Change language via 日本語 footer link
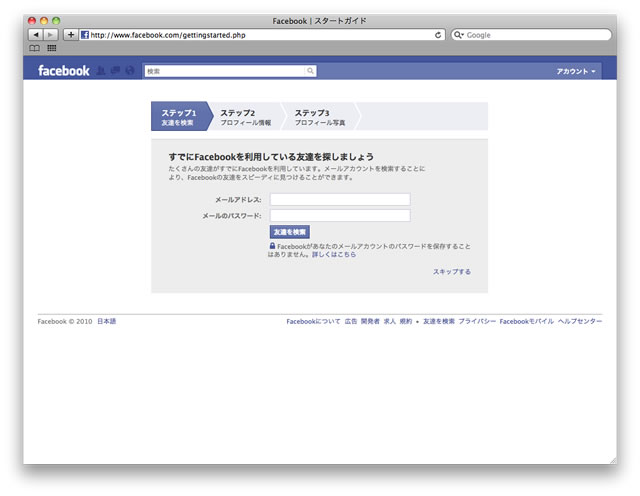The image size is (640, 496). 107,321
